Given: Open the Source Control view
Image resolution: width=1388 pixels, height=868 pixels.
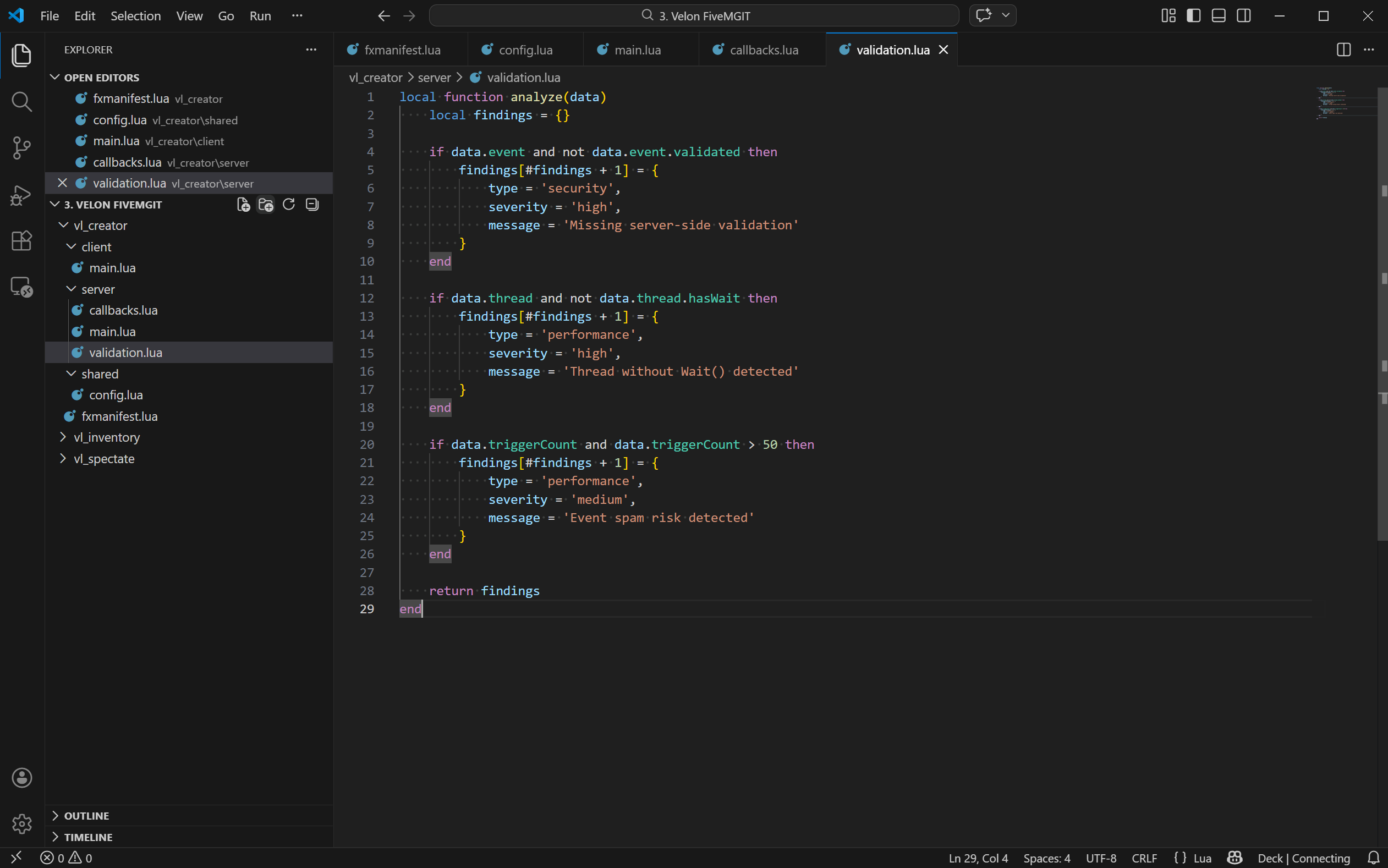Looking at the screenshot, I should 22,147.
